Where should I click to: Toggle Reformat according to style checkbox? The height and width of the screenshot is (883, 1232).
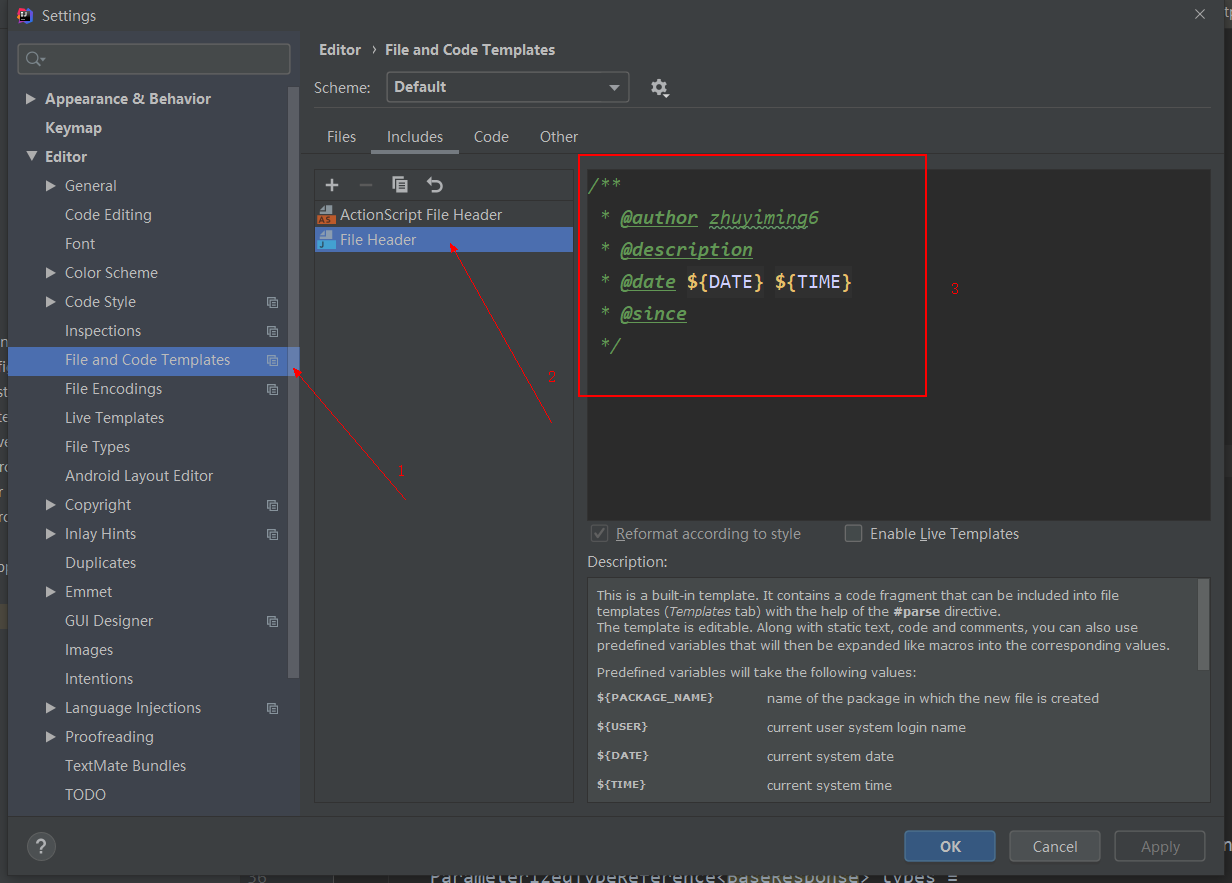tap(599, 533)
